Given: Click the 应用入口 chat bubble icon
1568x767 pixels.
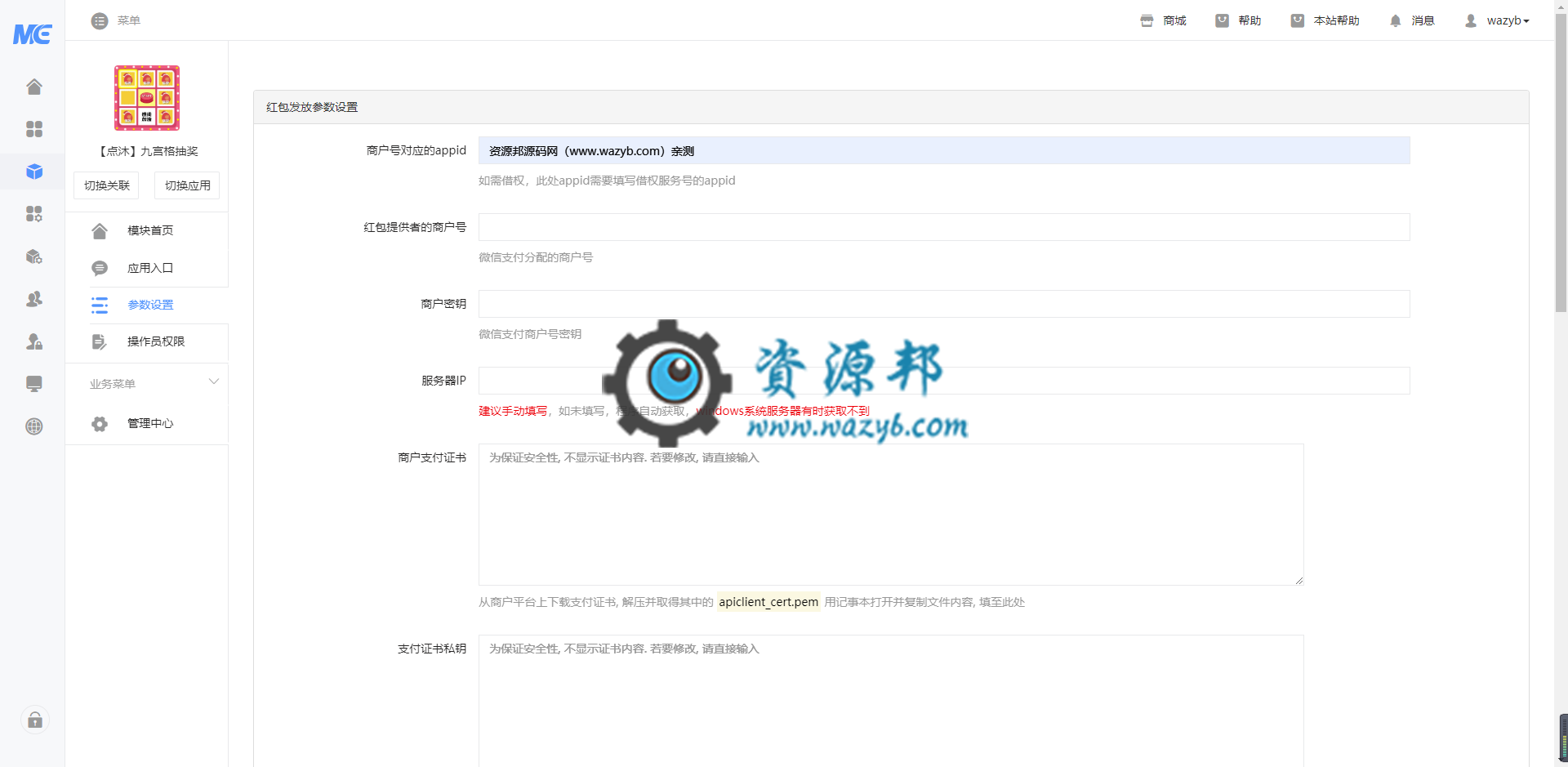Looking at the screenshot, I should coord(100,268).
